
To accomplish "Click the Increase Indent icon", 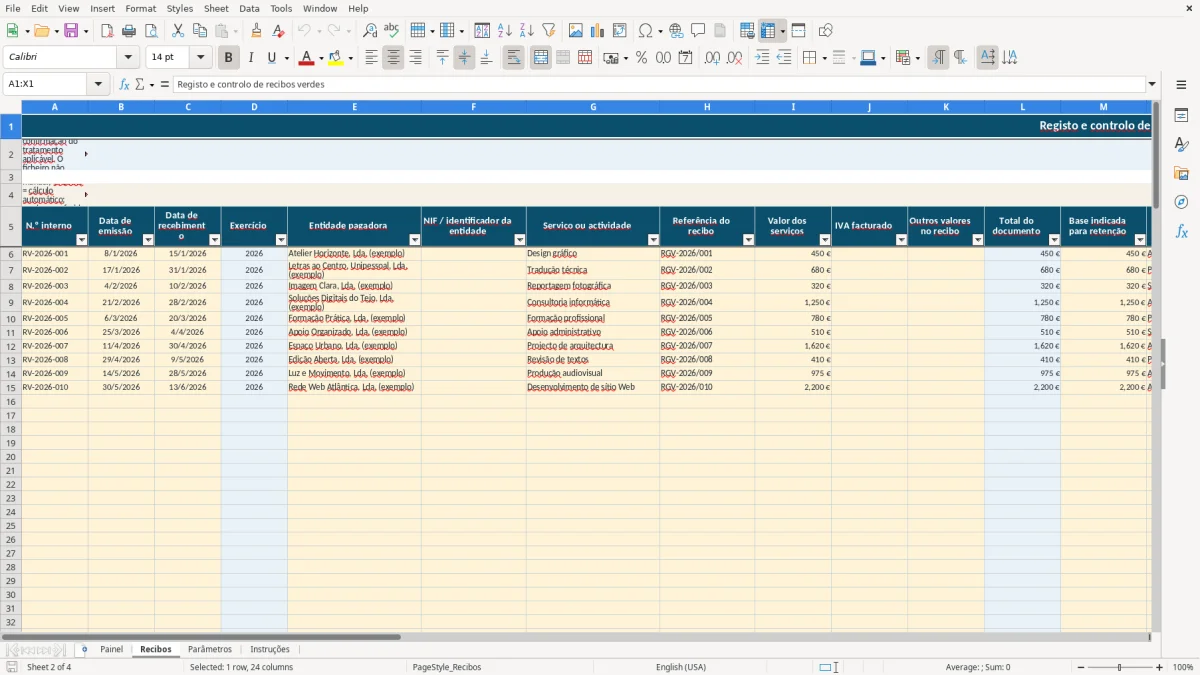I will coord(762,58).
